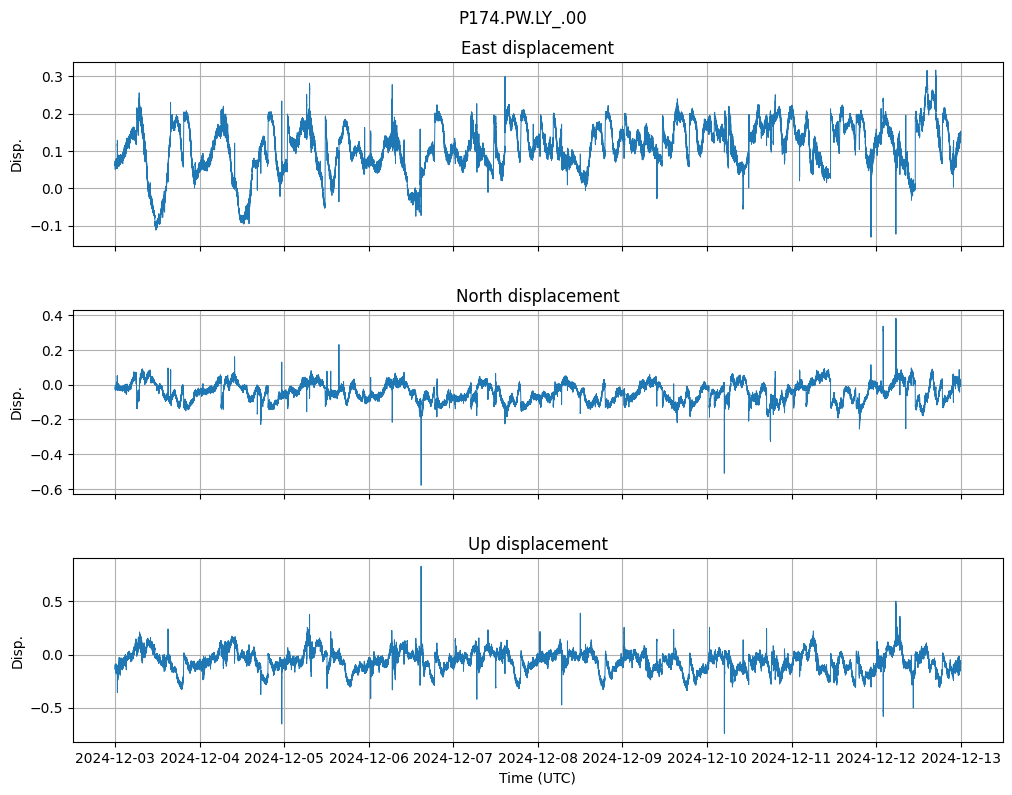Click the tallest positive spike in Up plot
Image resolution: width=1012 pixels, height=795 pixels.
(421, 568)
